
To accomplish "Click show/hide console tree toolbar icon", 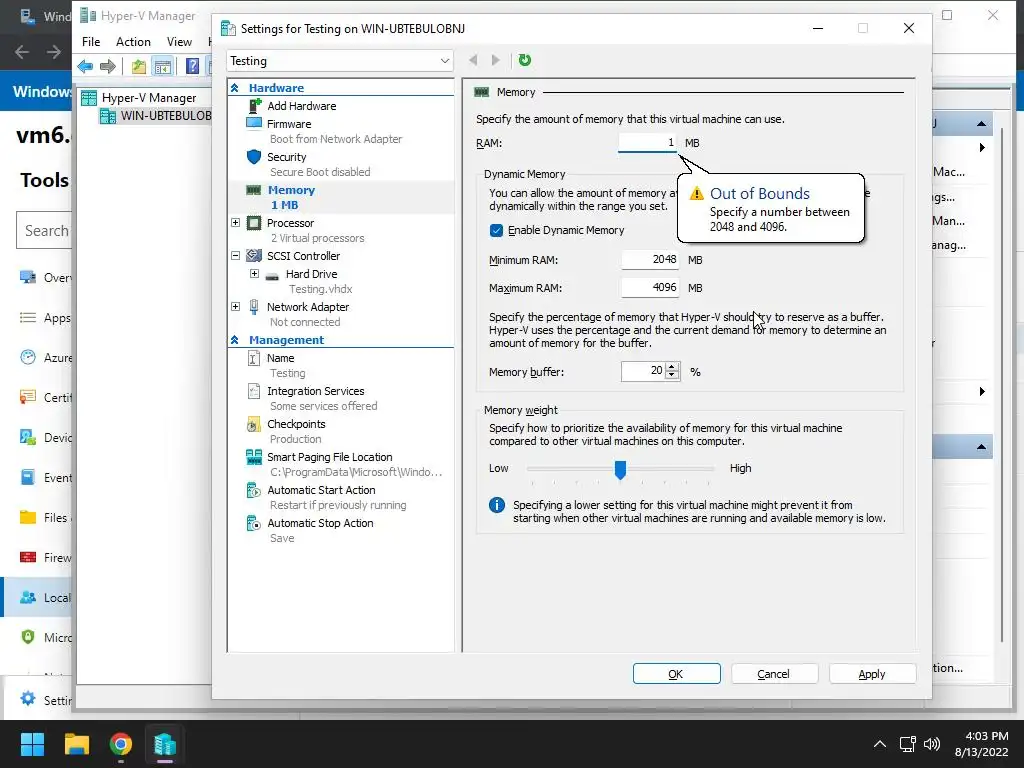I will click(x=162, y=66).
